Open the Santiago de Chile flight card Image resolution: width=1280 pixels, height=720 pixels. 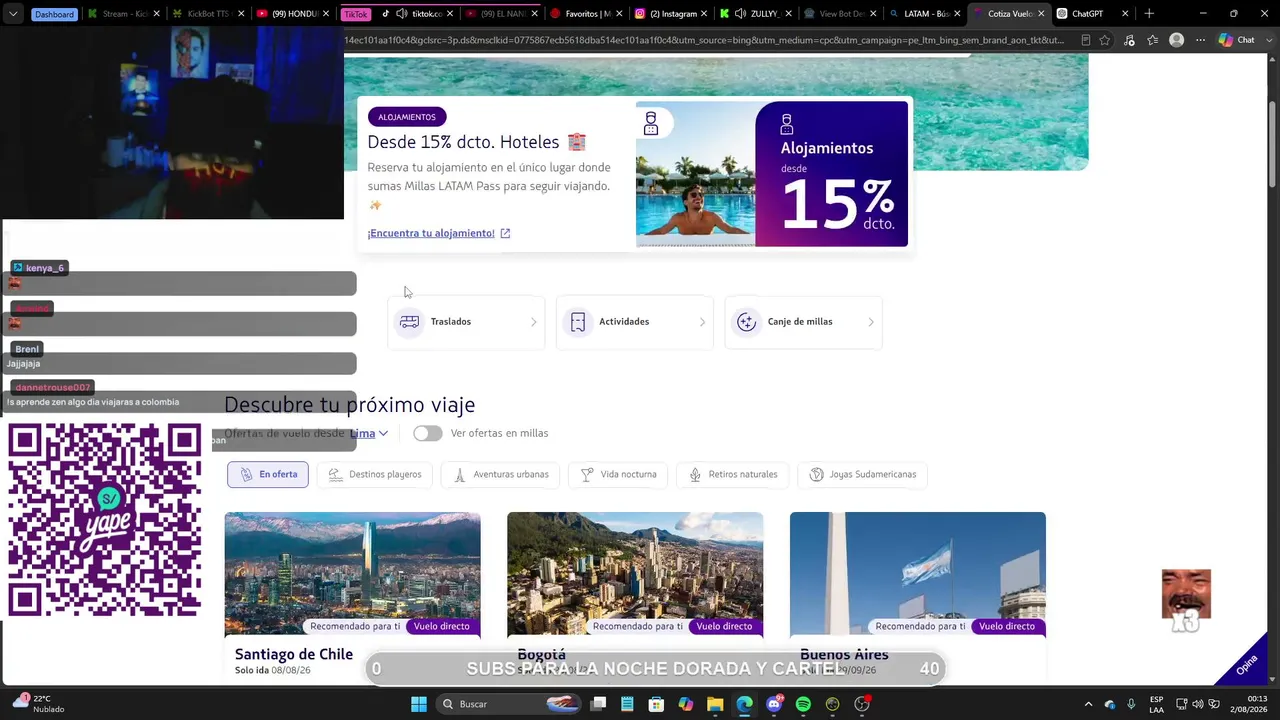click(352, 597)
